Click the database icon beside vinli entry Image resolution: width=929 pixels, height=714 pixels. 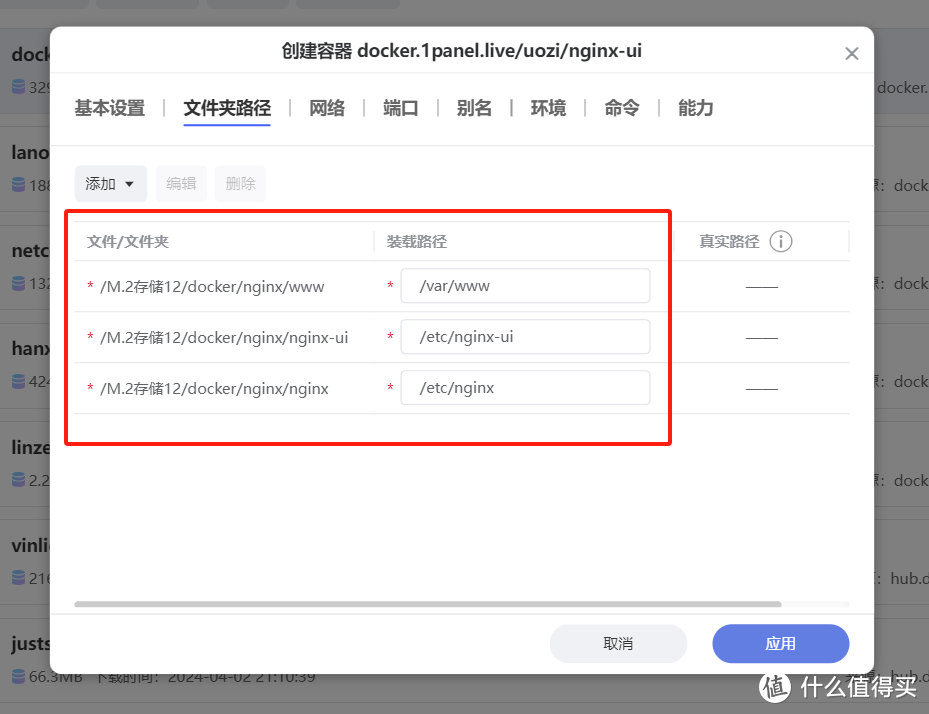tap(18, 578)
